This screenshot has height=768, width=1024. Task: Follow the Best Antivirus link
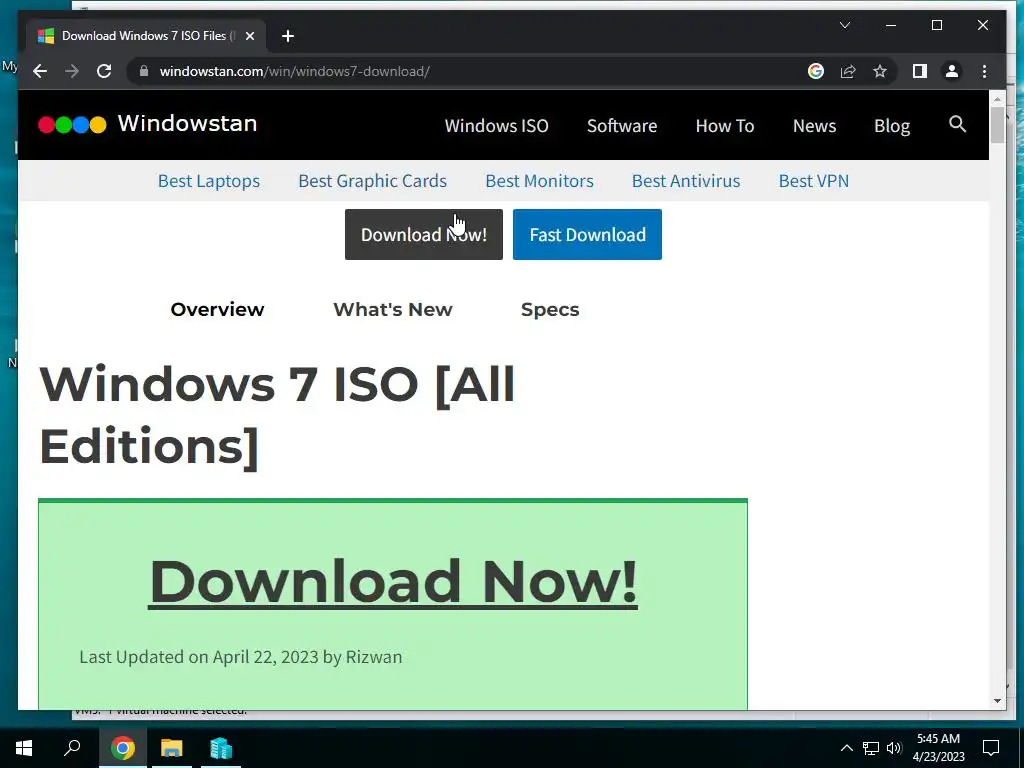[x=686, y=181]
